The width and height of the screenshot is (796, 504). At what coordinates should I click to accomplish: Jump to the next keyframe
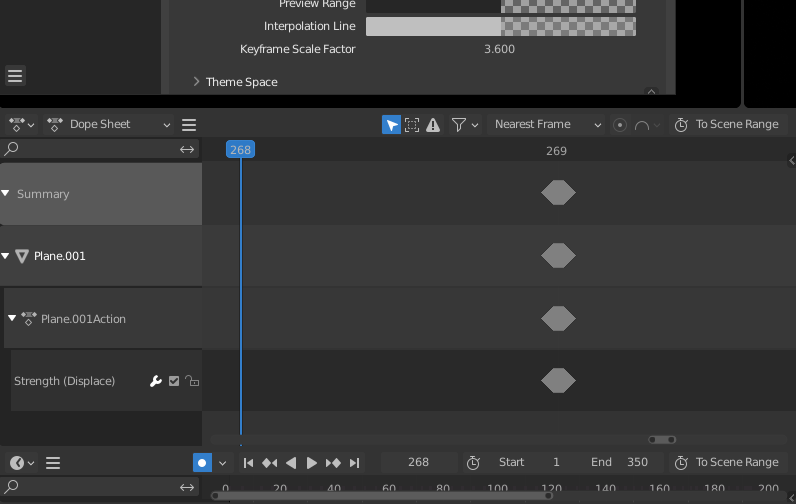click(x=333, y=463)
